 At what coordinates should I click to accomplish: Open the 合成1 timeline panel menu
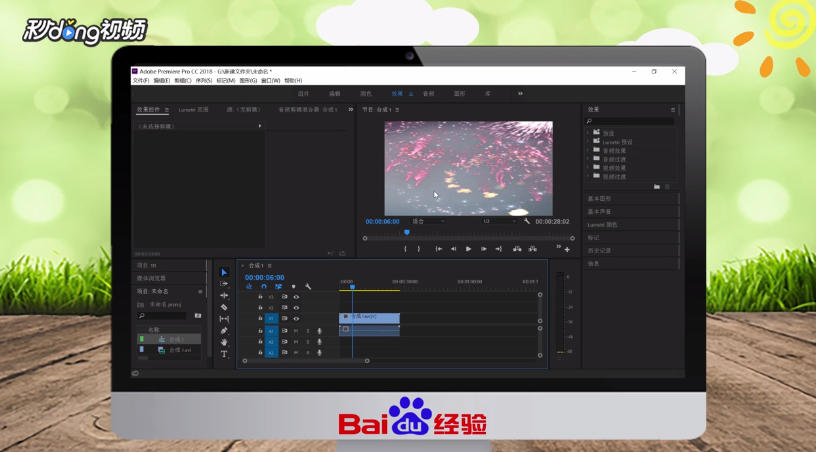pyautogui.click(x=270, y=266)
